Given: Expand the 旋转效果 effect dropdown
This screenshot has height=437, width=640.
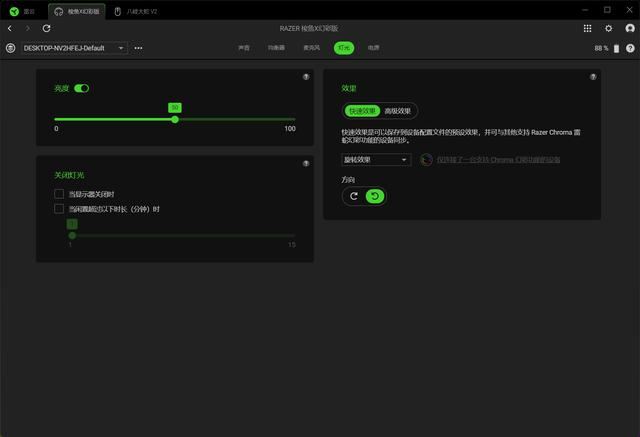Looking at the screenshot, I should point(376,159).
